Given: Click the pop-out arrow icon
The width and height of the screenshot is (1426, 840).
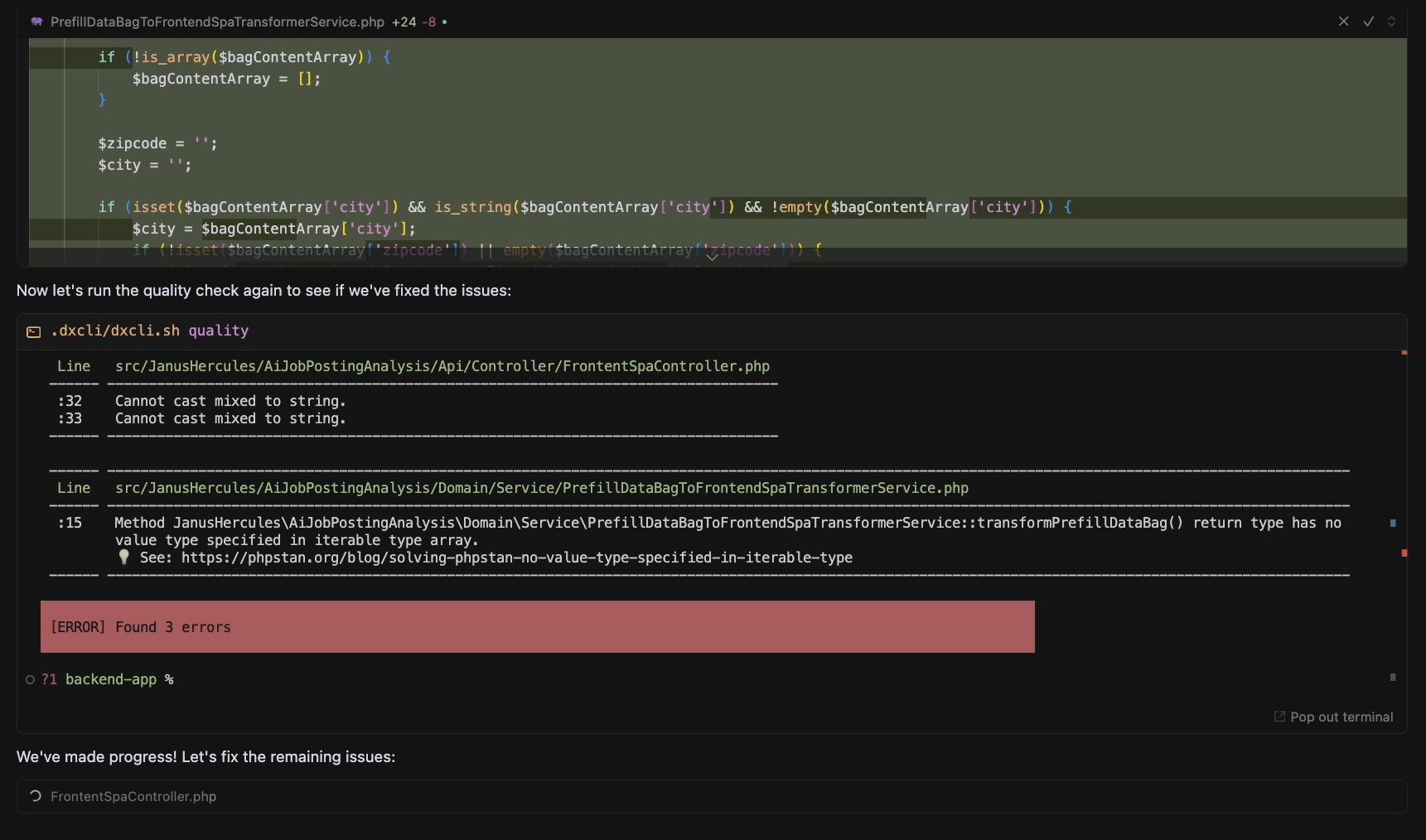Looking at the screenshot, I should [1279, 717].
